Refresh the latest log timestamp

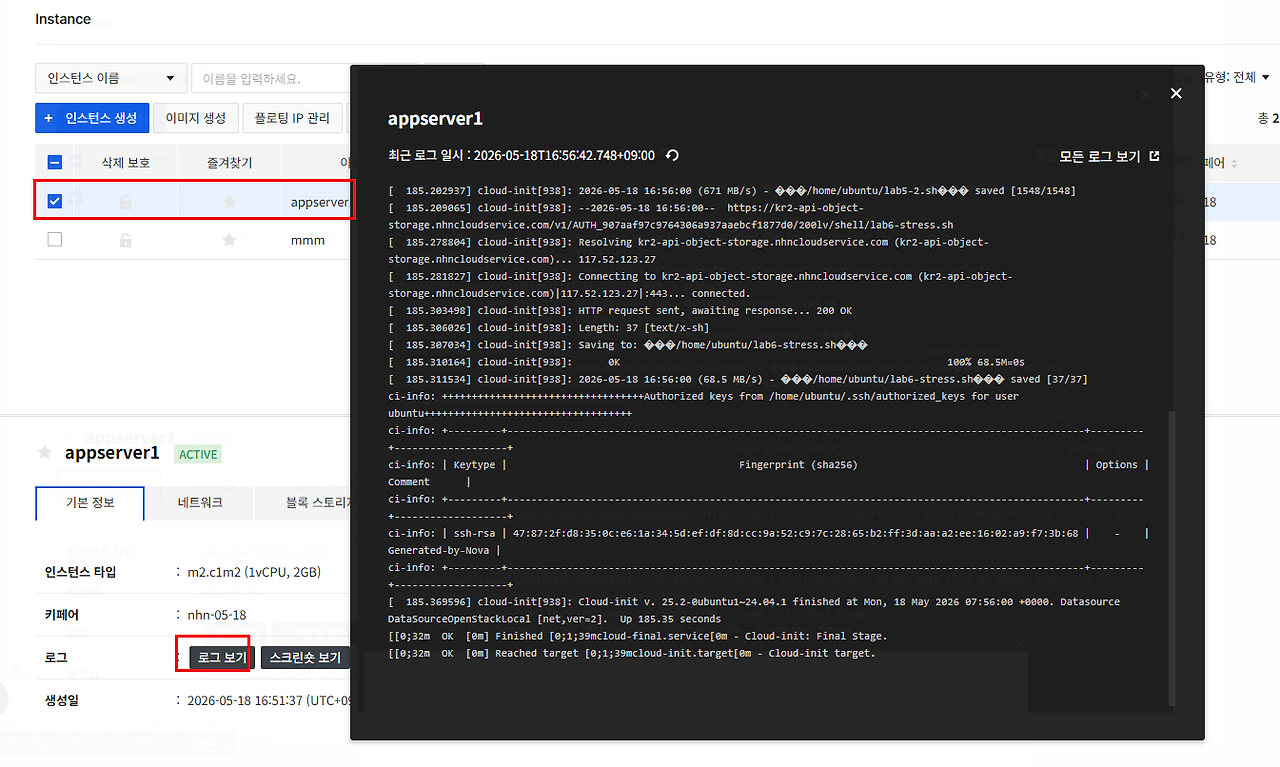tap(673, 155)
